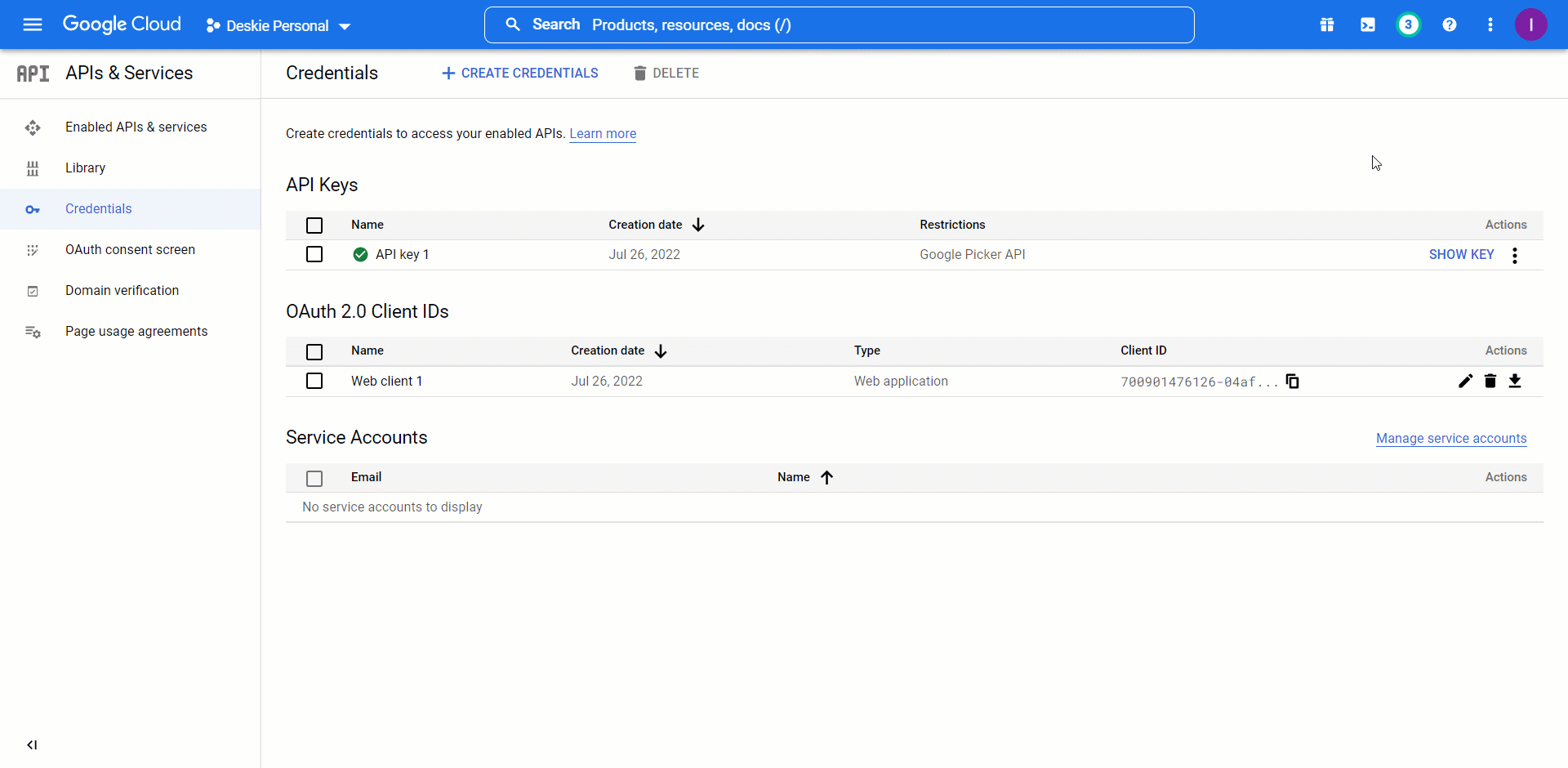Image resolution: width=1568 pixels, height=768 pixels.
Task: Open the Deskie Personal project selector
Action: (x=278, y=26)
